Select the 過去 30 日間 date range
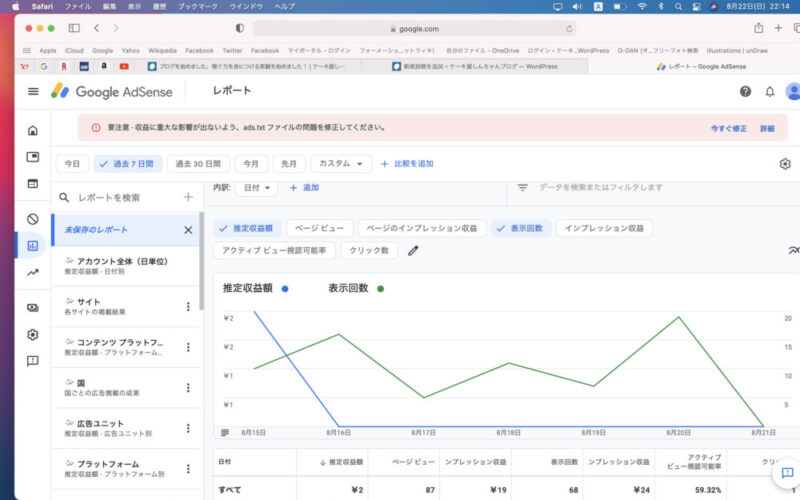The height and width of the screenshot is (500, 800). (198, 163)
